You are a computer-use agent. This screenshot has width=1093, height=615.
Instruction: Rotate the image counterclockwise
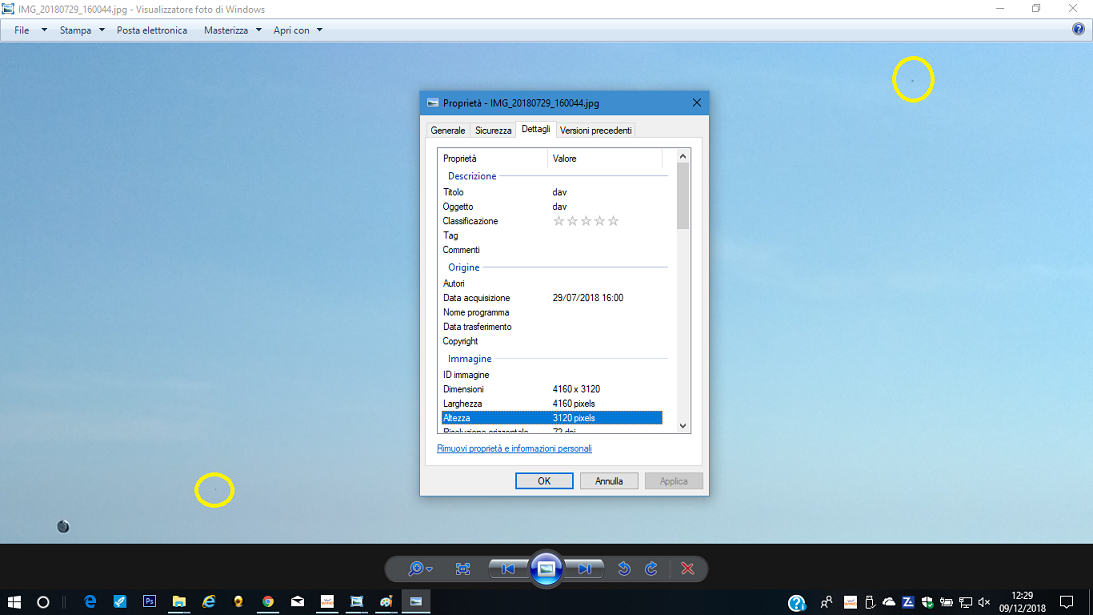(624, 569)
